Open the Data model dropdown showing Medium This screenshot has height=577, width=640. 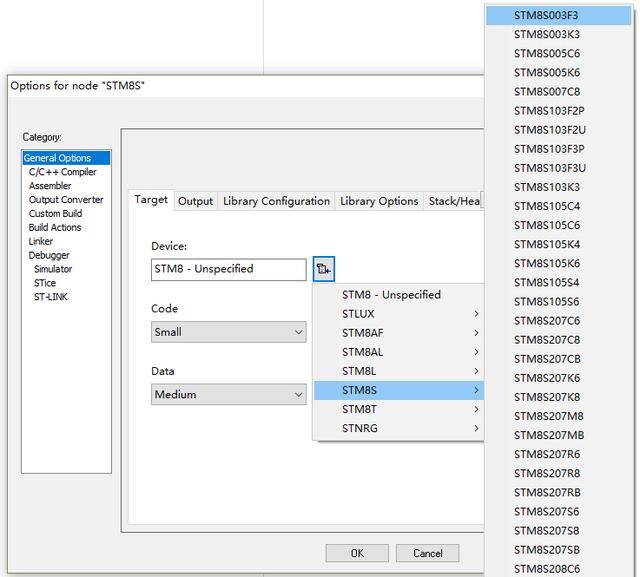tap(229, 394)
